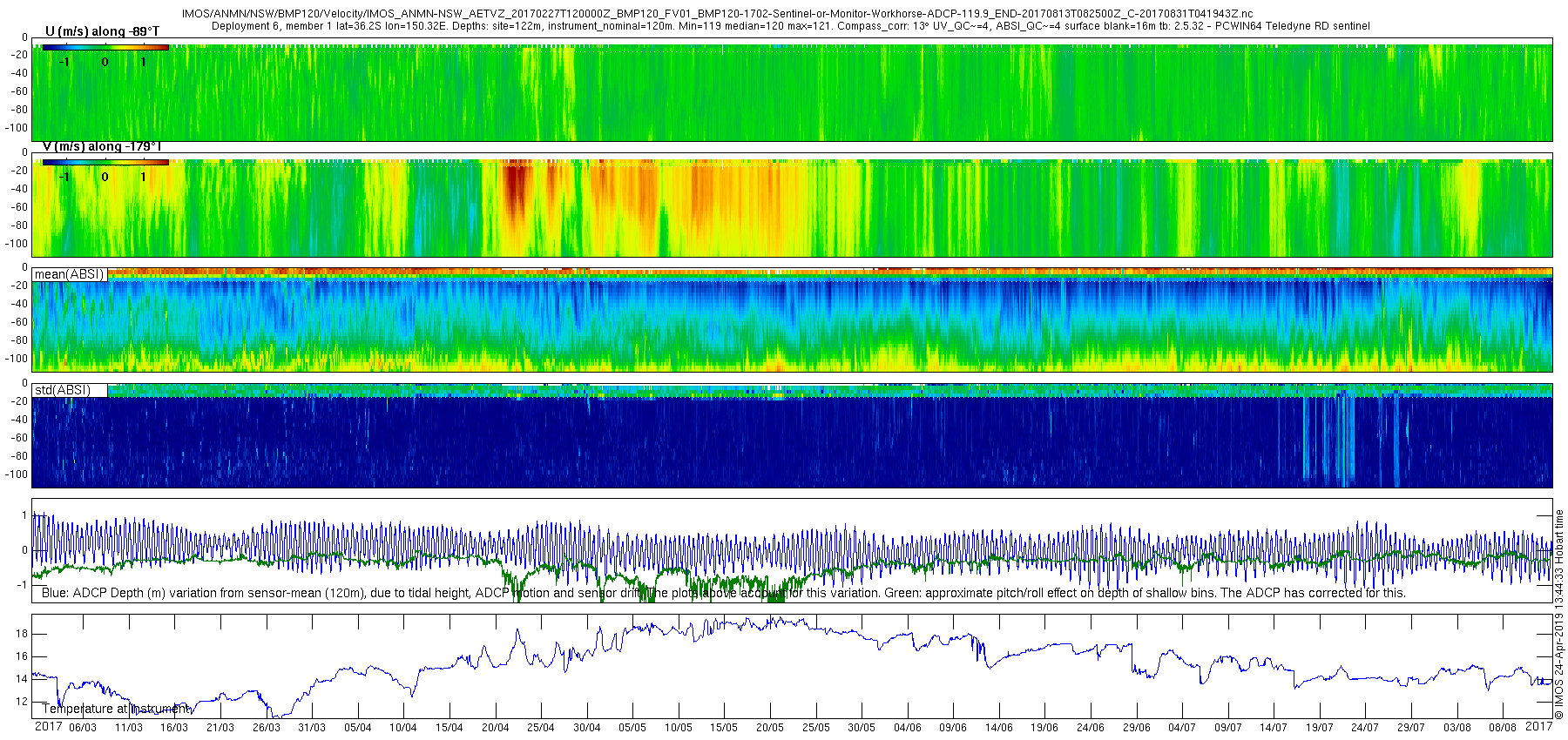This screenshot has width=1568, height=740.
Task: Select the mean(ABSI) panel label
Action: [69, 274]
